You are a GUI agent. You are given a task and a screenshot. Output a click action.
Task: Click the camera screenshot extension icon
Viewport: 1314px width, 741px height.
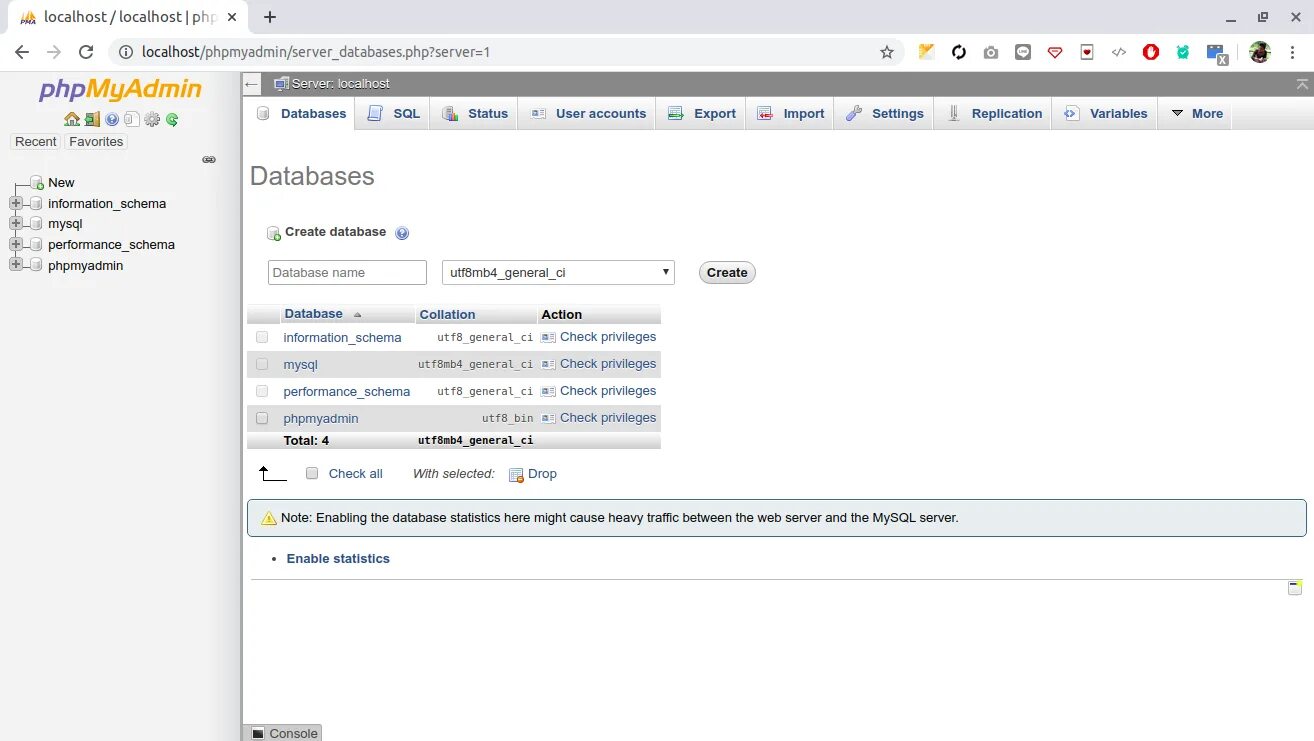[991, 52]
